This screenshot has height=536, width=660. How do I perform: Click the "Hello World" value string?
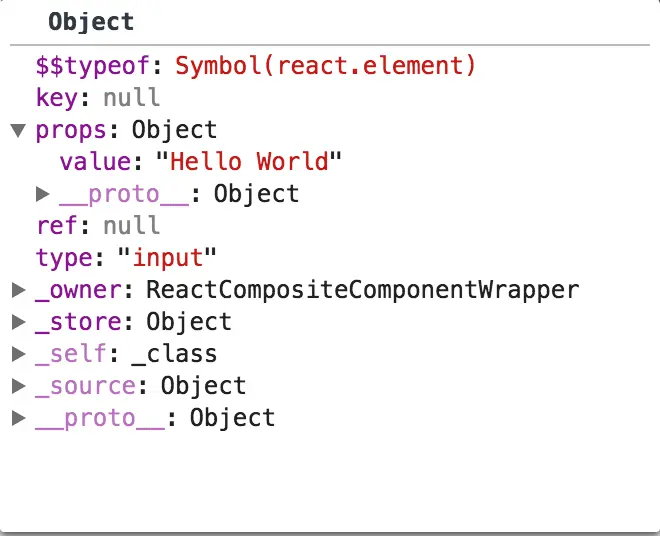click(249, 162)
